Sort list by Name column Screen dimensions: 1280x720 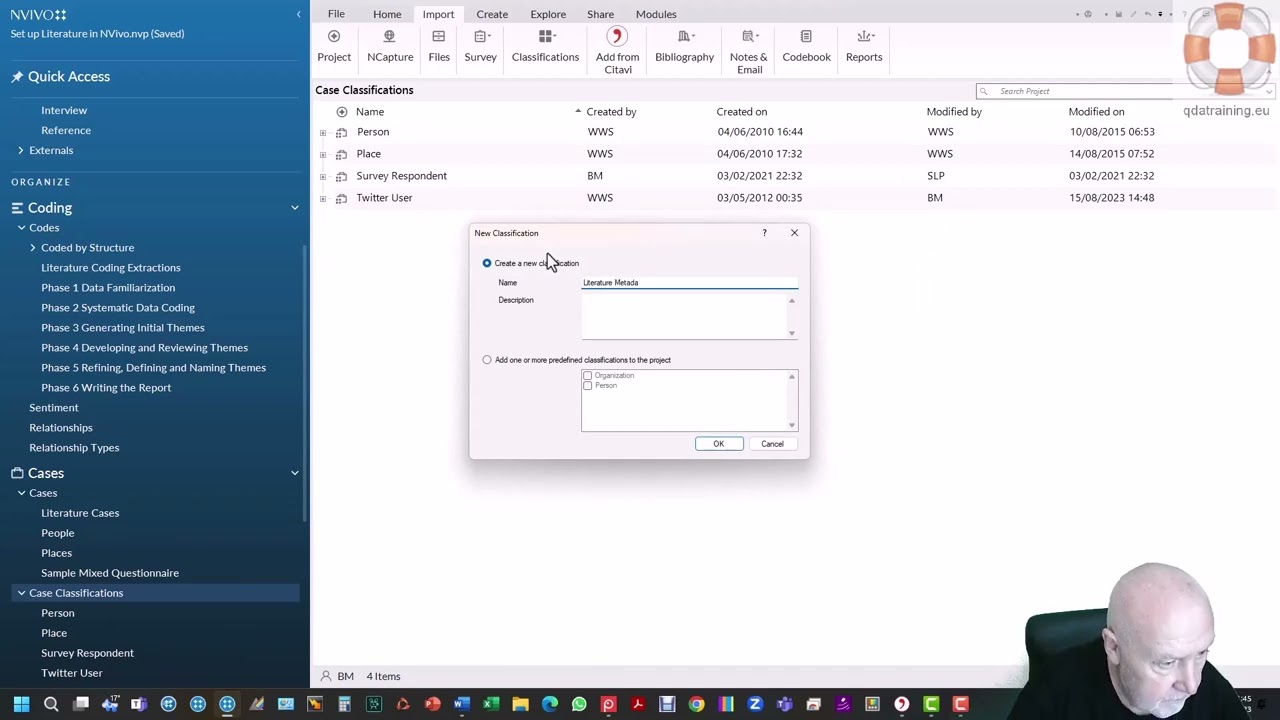(x=370, y=112)
